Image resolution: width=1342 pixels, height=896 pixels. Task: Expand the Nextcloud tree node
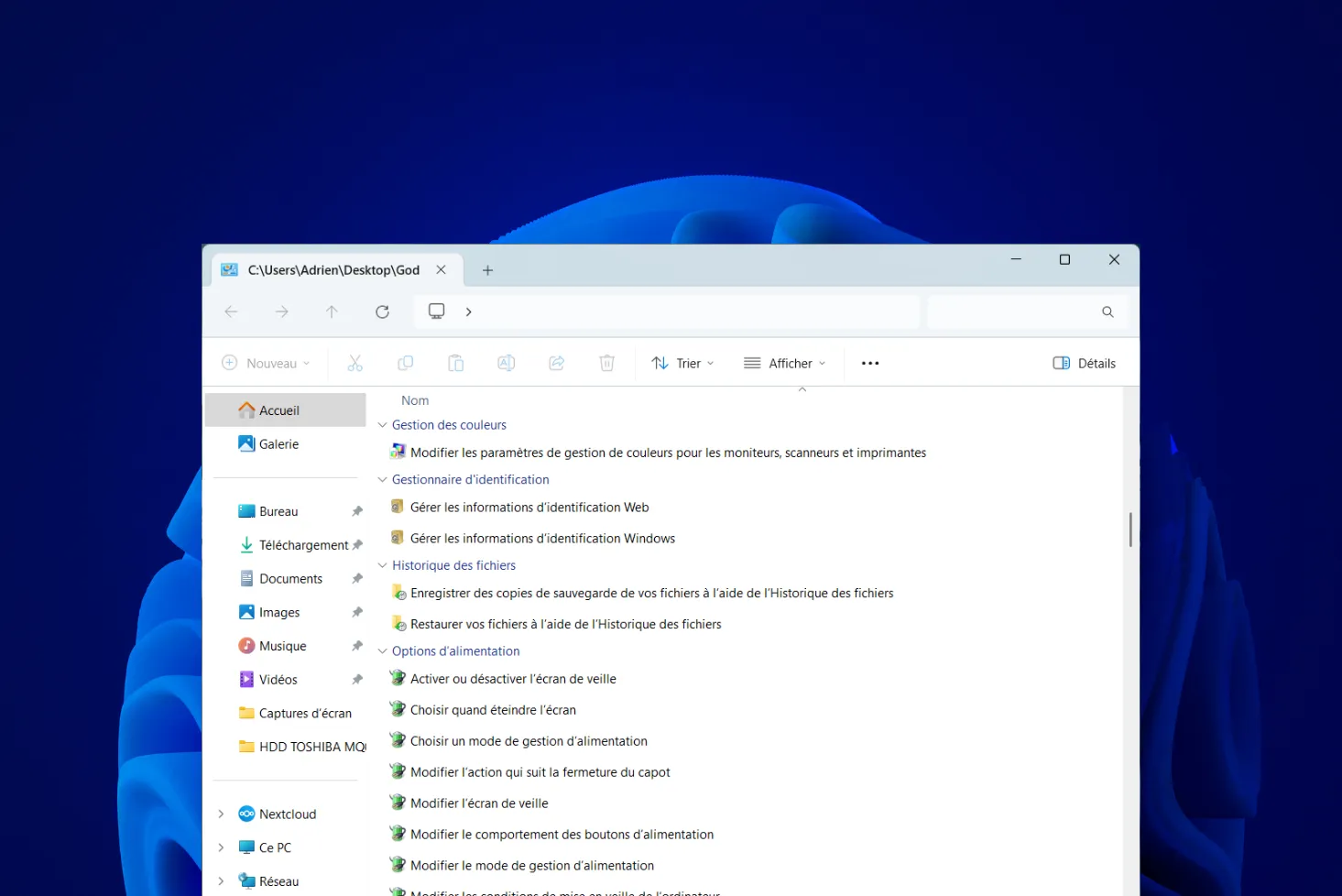point(221,814)
